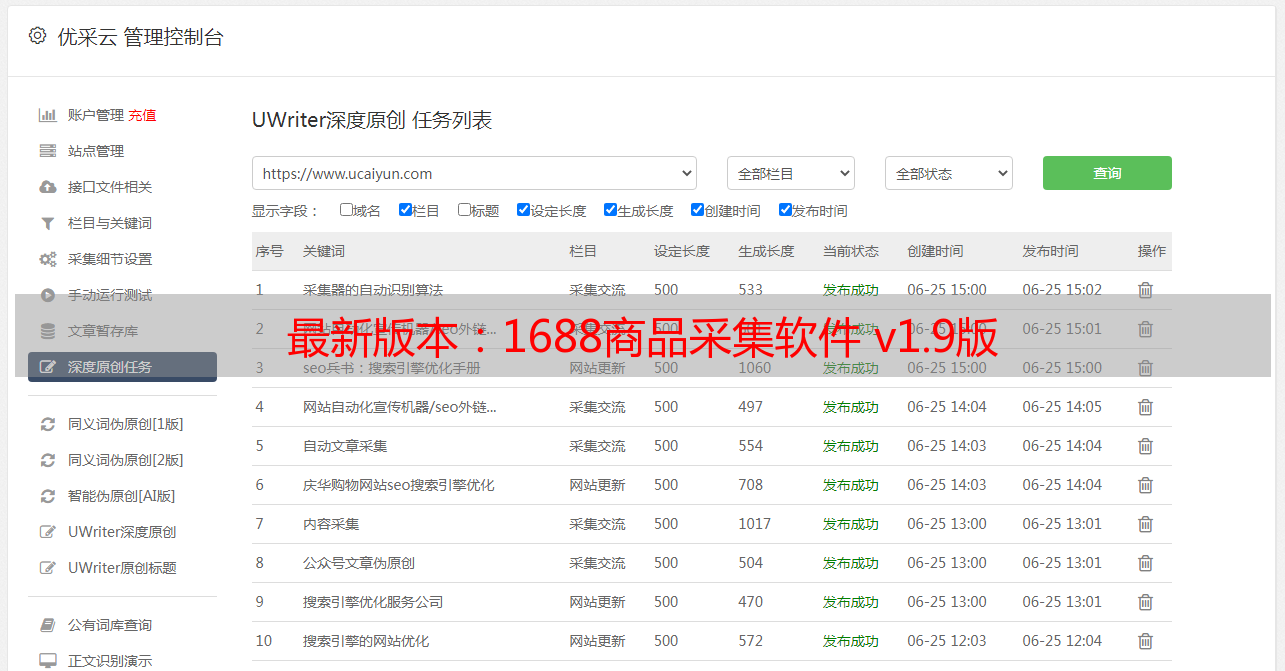Enable the 域名 field checkbox
The image size is (1285, 671).
(x=346, y=210)
